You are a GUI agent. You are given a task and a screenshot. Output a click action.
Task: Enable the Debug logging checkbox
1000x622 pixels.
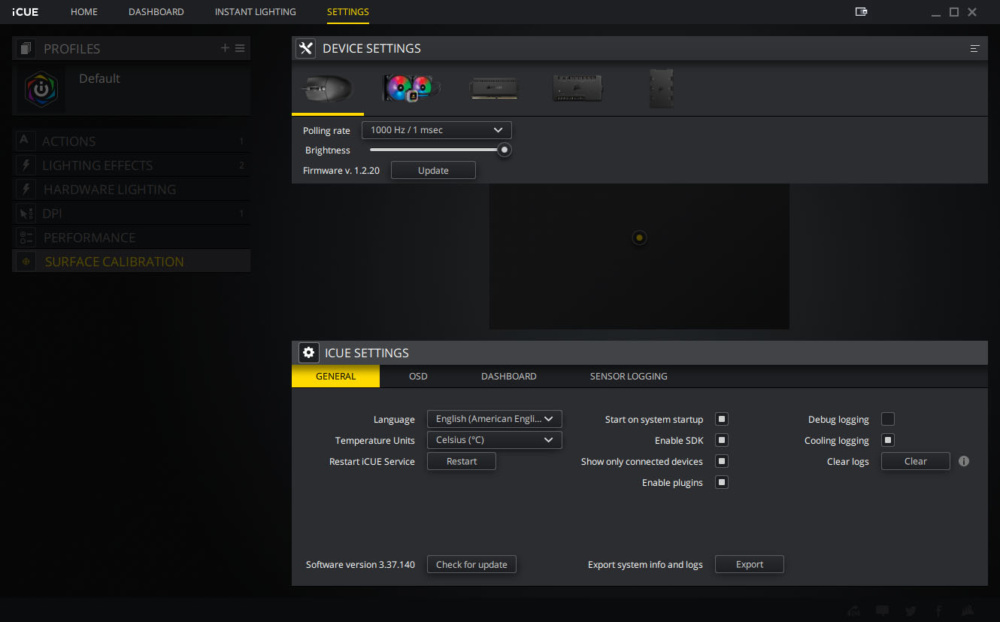click(x=888, y=419)
